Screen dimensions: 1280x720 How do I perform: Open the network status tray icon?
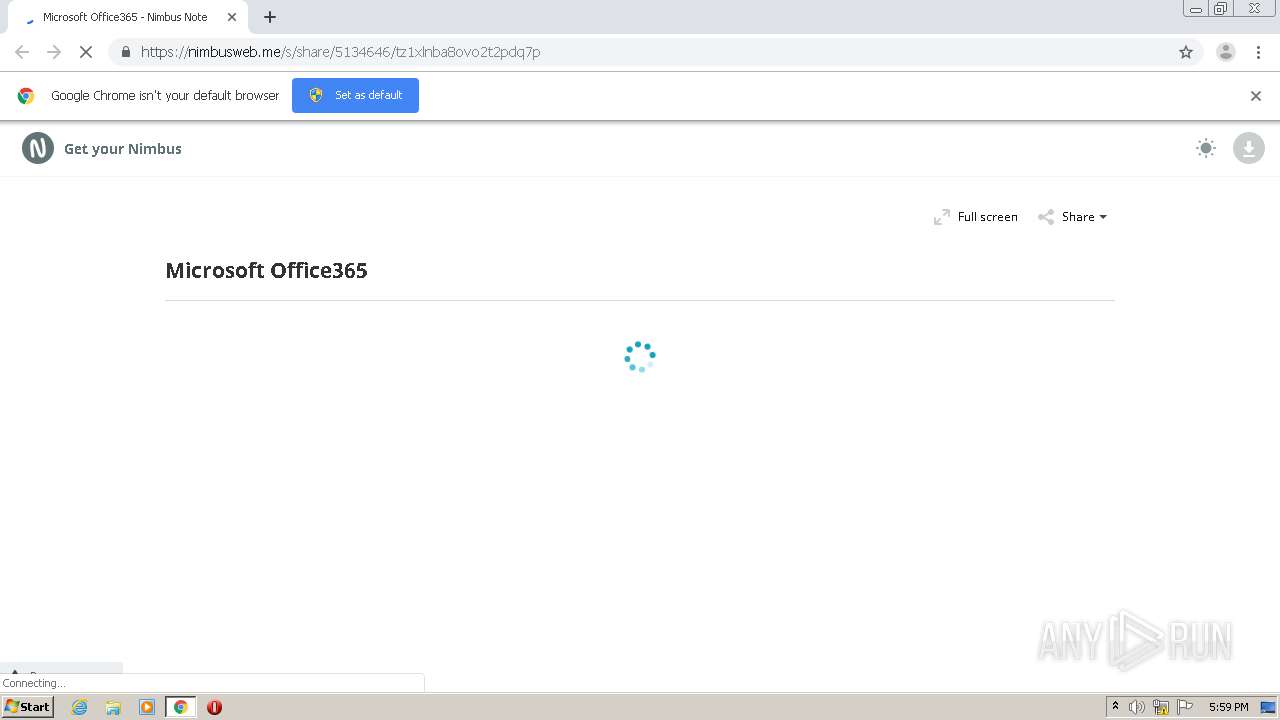coord(1161,707)
